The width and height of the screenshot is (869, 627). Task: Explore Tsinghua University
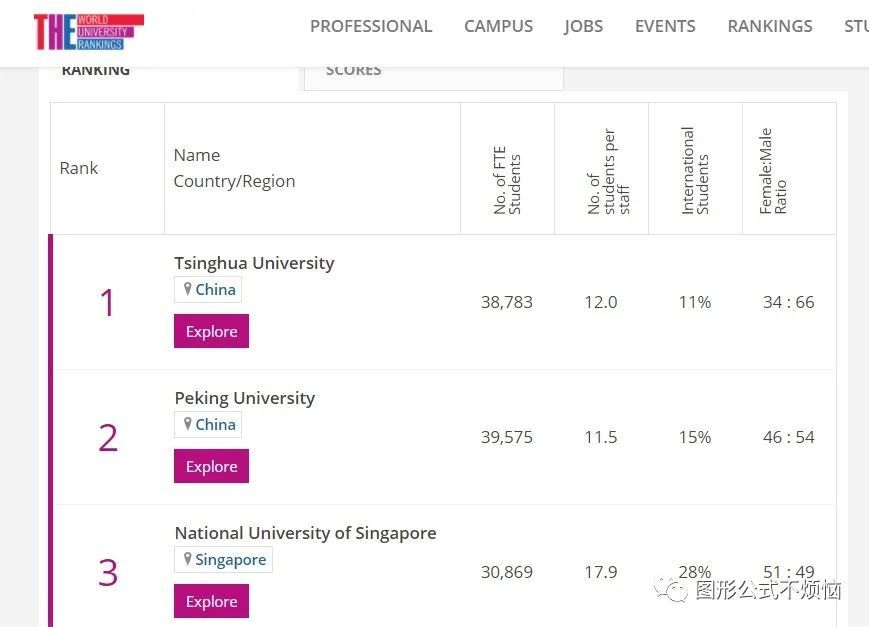point(211,332)
